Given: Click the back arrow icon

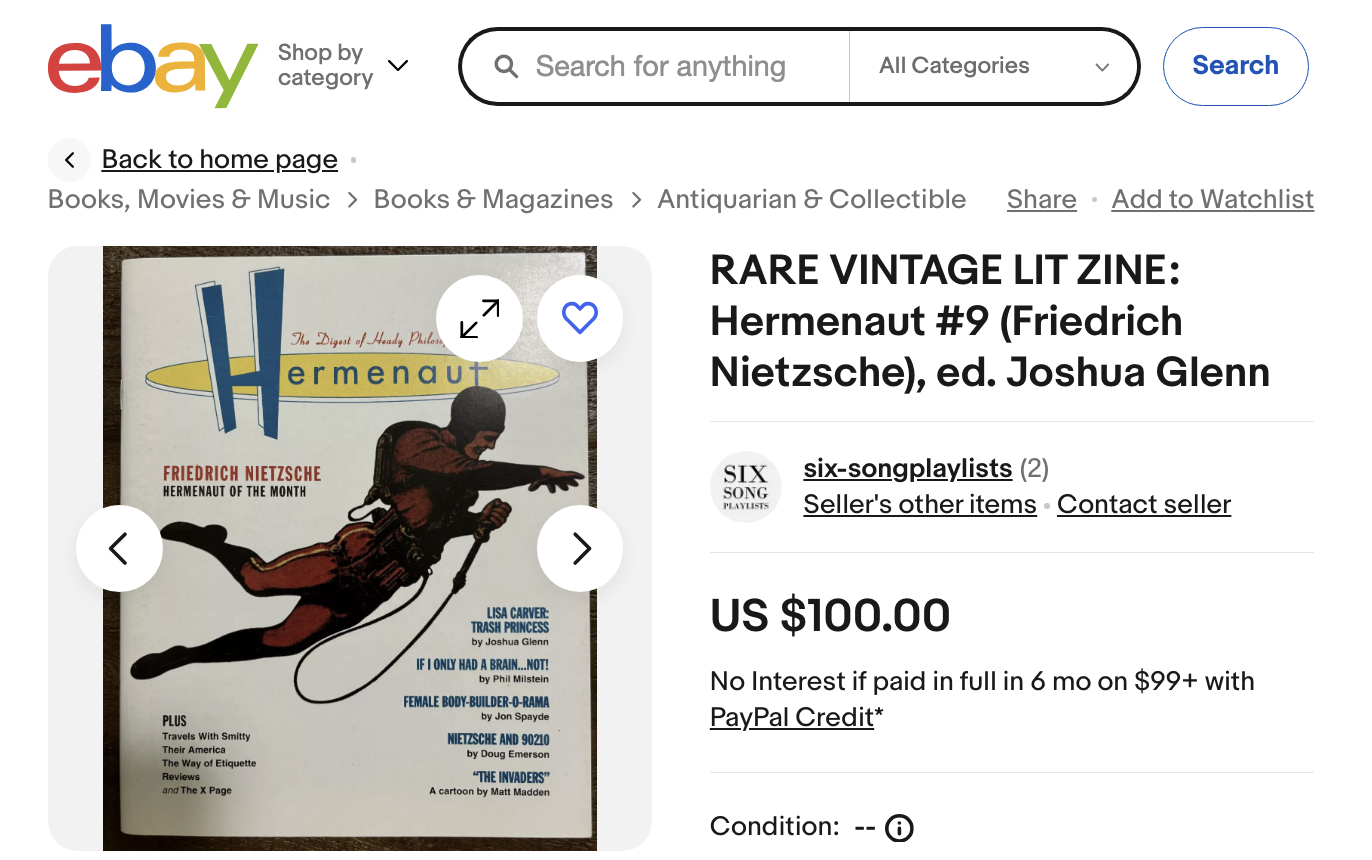Looking at the screenshot, I should (x=70, y=160).
